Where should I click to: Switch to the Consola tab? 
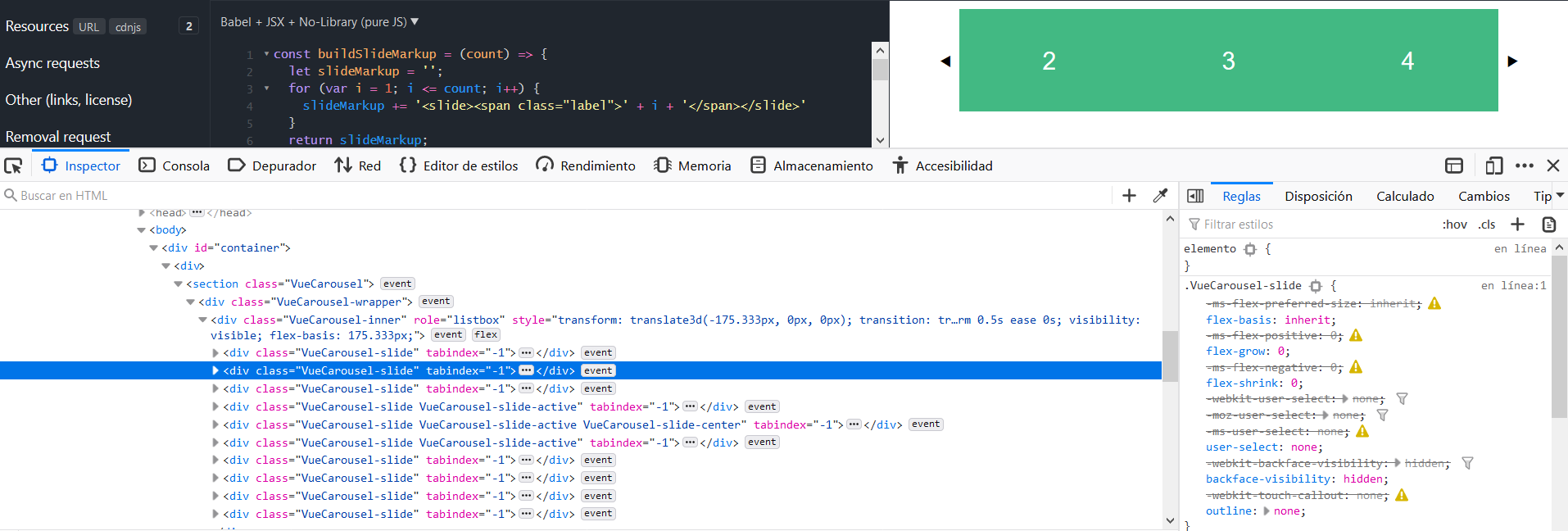pyautogui.click(x=174, y=166)
